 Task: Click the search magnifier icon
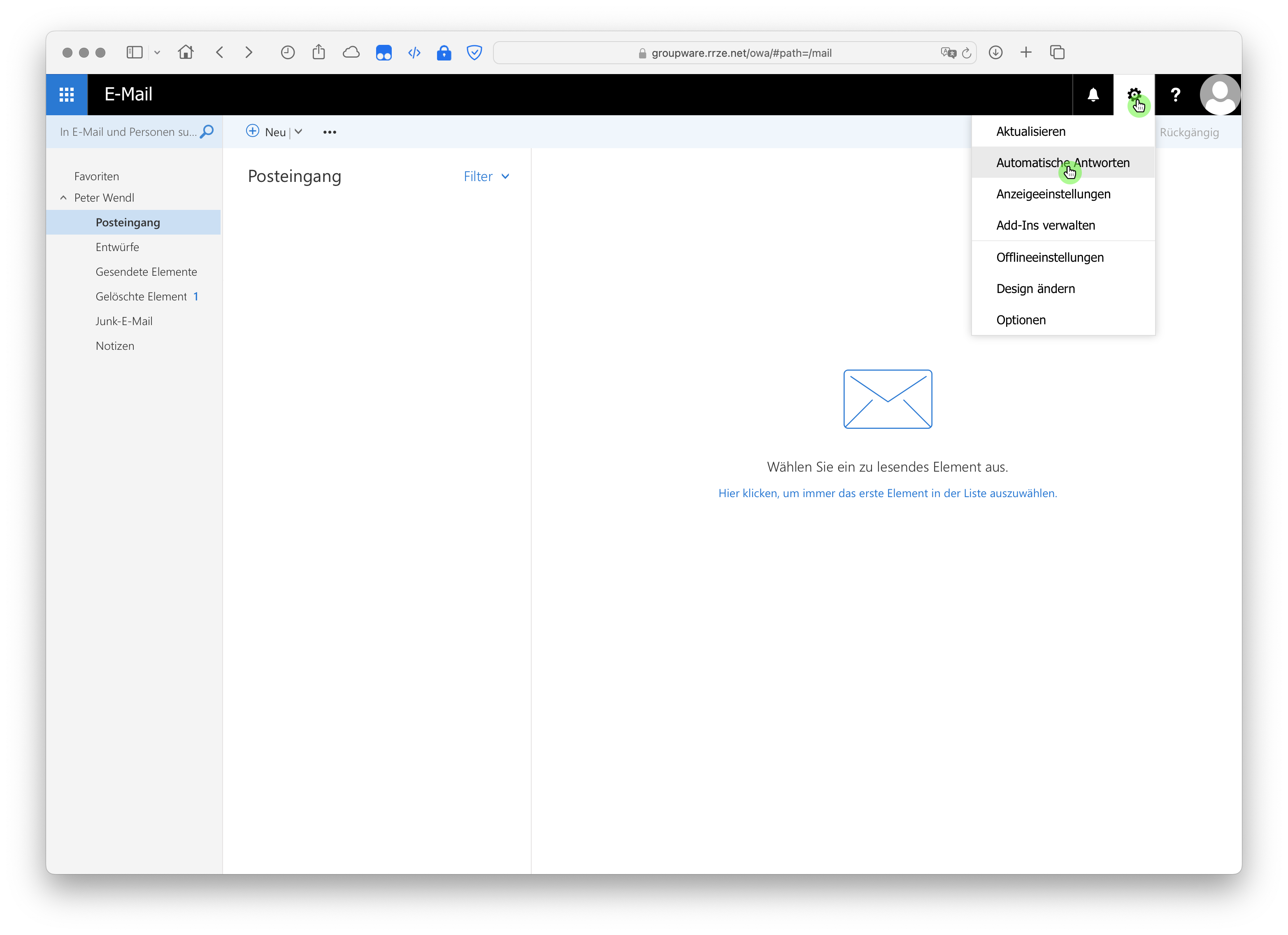point(207,132)
